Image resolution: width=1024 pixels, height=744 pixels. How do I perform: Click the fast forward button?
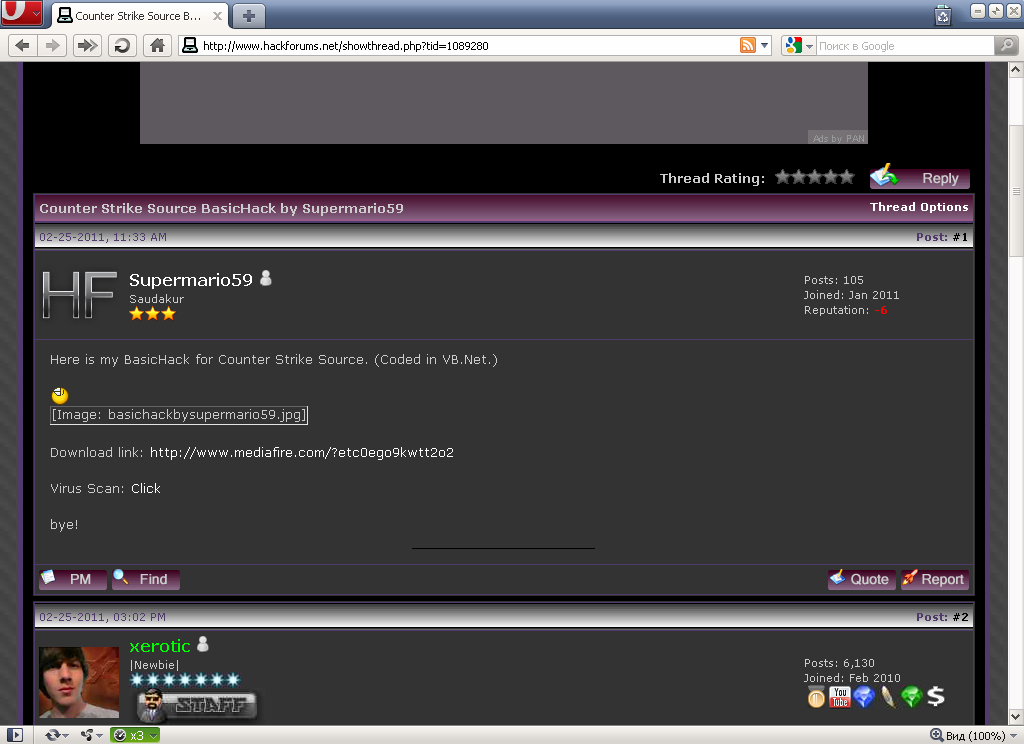click(x=87, y=46)
